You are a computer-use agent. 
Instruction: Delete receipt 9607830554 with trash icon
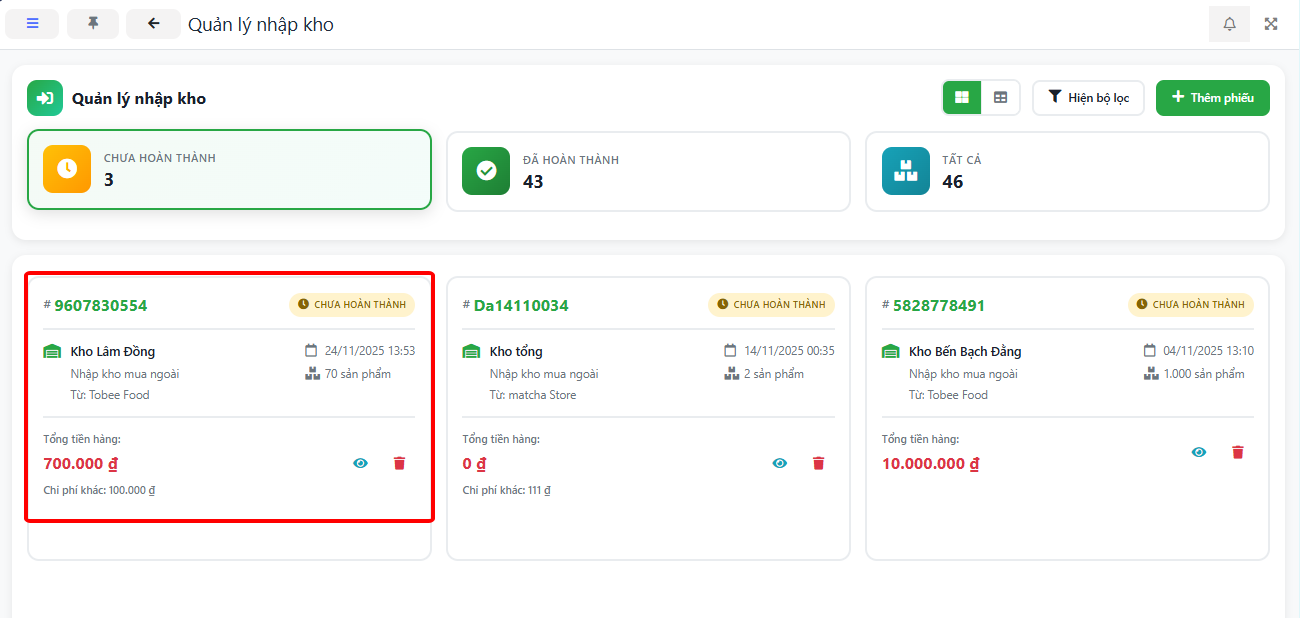(399, 463)
